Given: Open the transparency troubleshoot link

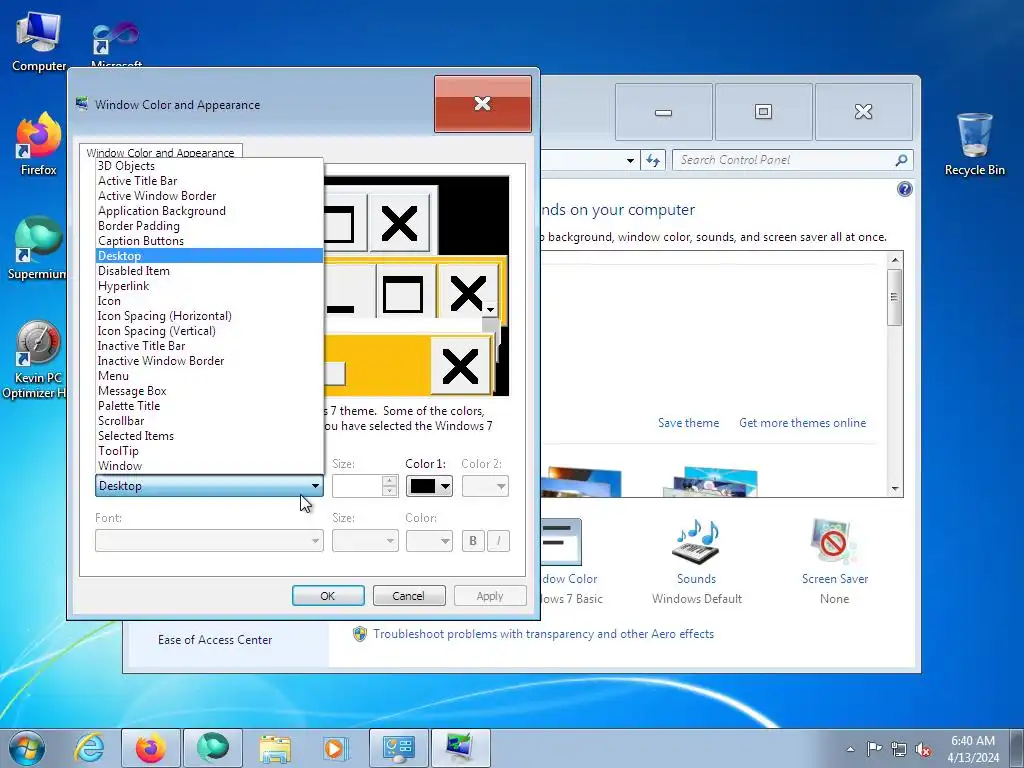Looking at the screenshot, I should (x=543, y=633).
